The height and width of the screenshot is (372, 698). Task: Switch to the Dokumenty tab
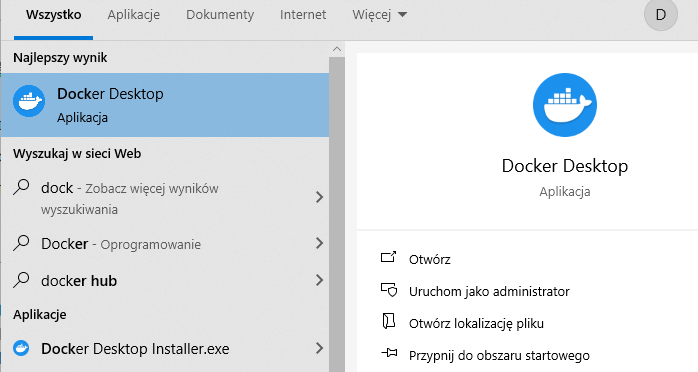pos(220,15)
